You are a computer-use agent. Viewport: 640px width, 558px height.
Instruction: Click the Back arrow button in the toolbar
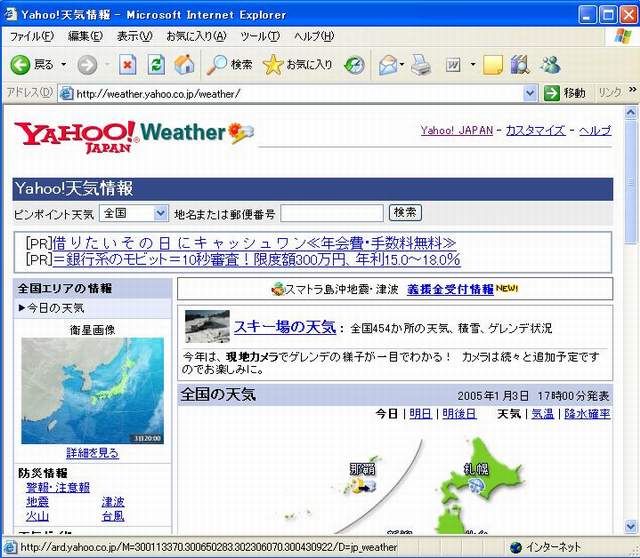pyautogui.click(x=20, y=64)
